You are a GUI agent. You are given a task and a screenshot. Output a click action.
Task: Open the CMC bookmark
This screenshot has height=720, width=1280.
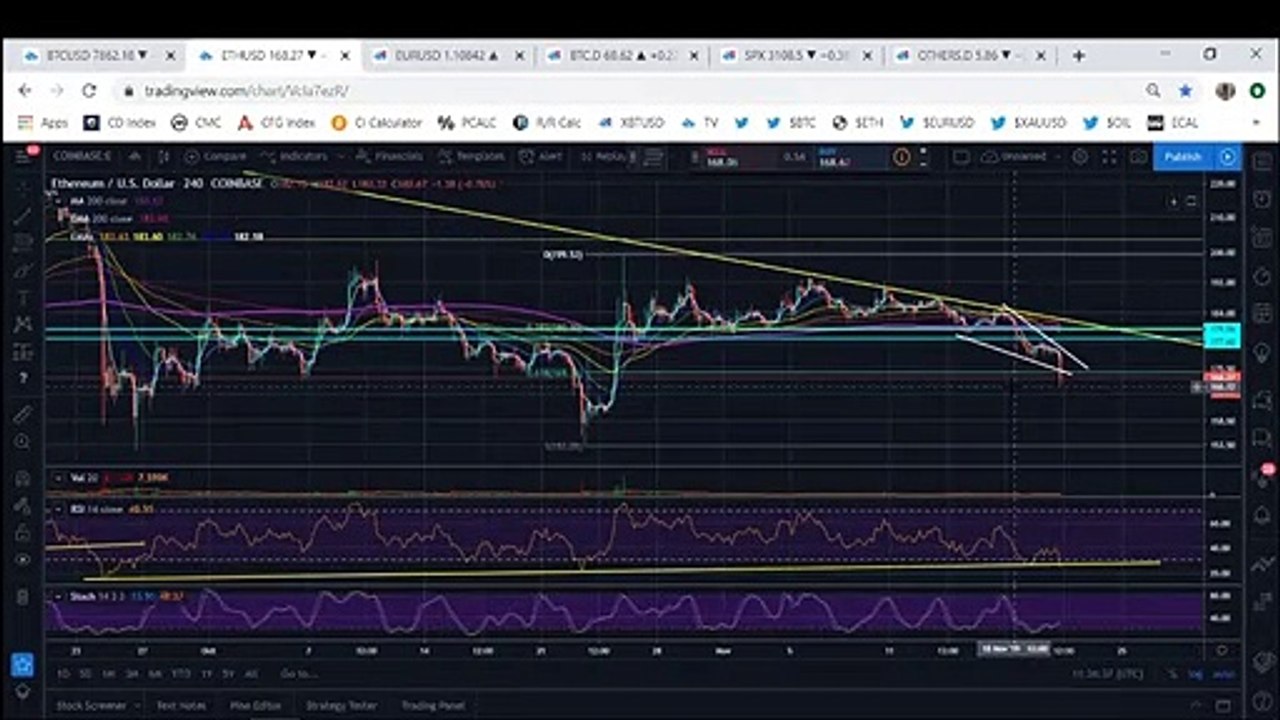[x=196, y=123]
